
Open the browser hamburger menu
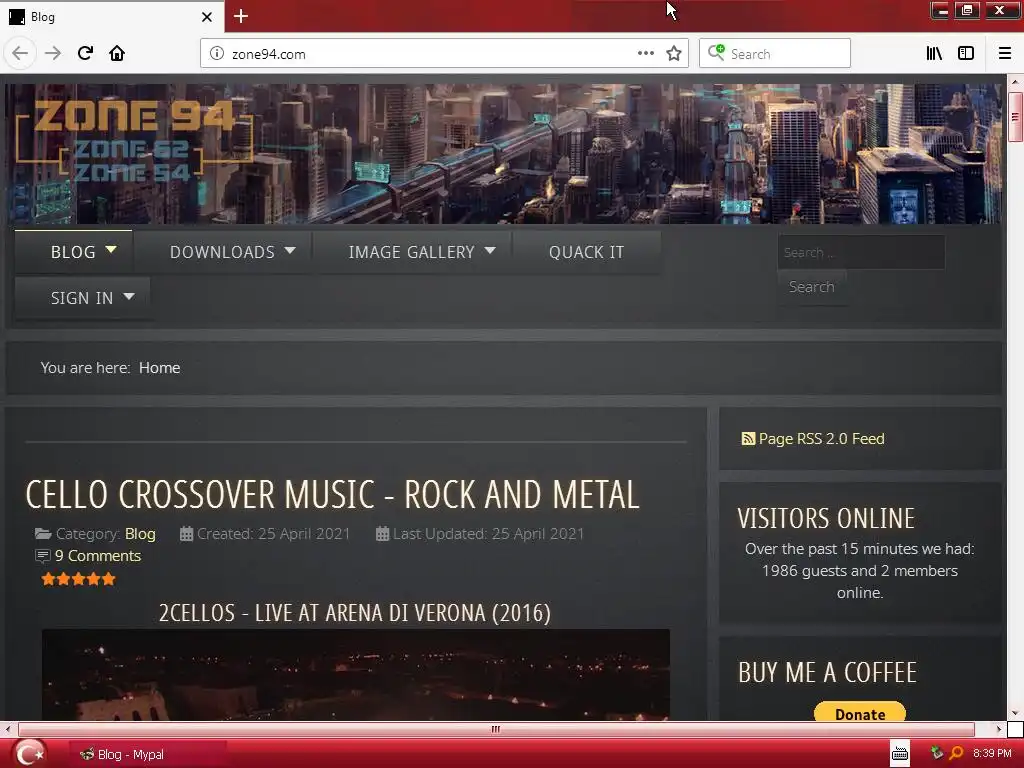[1004, 53]
